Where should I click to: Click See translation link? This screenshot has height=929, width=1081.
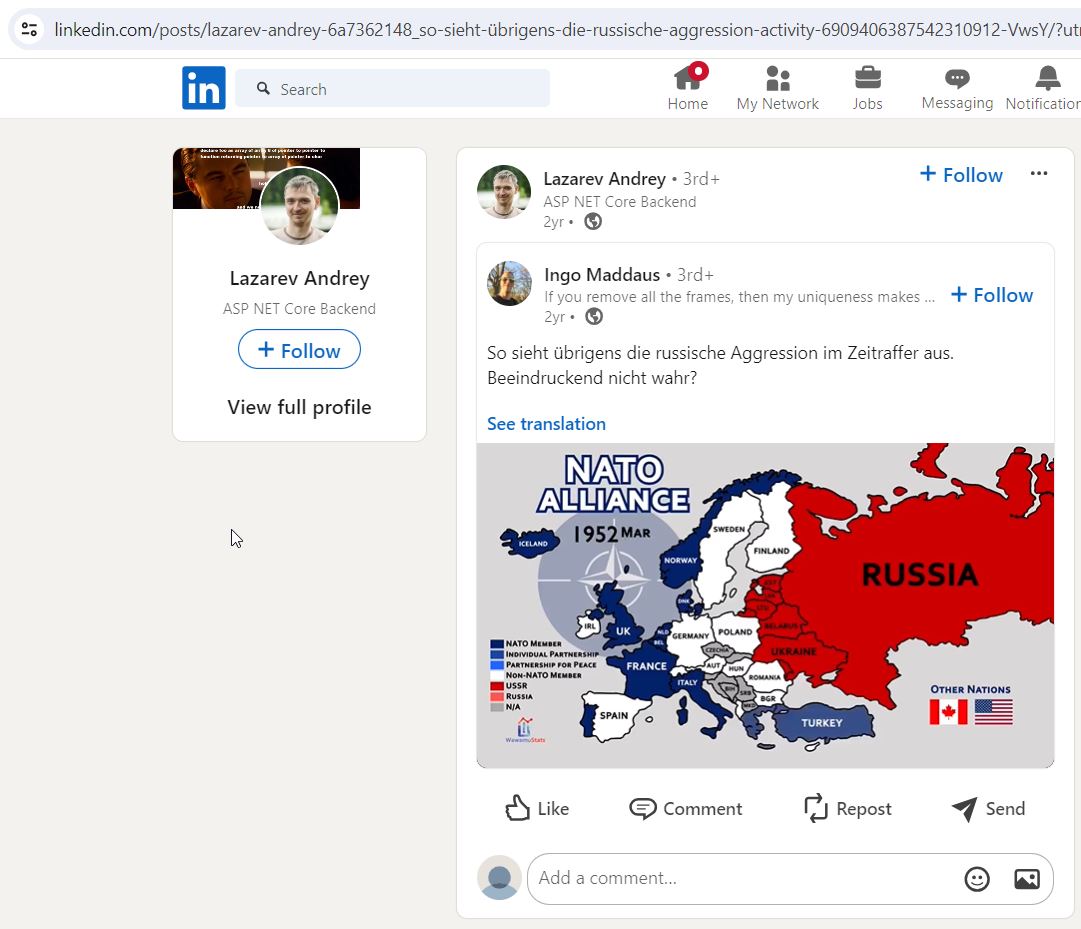pos(546,424)
